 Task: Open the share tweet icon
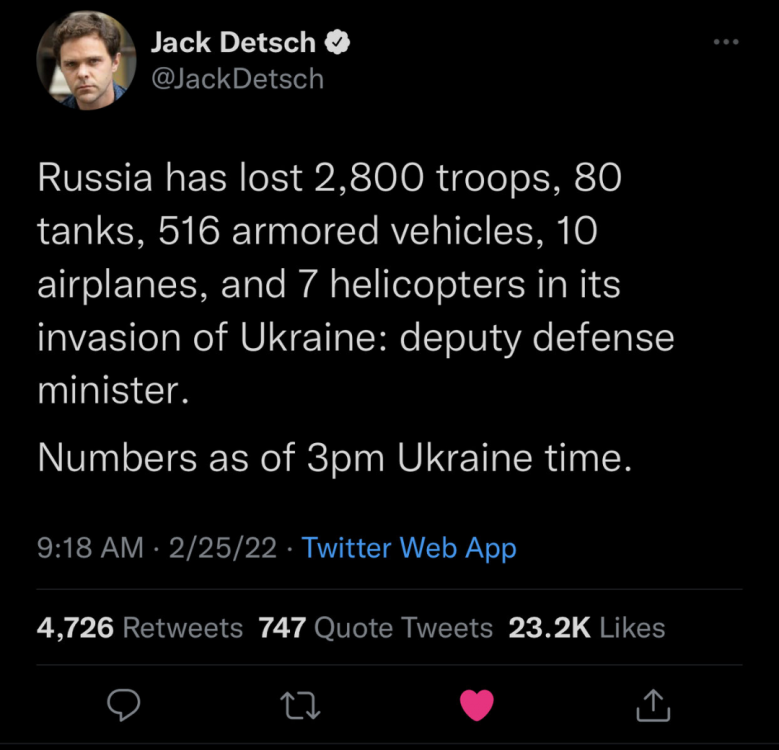point(653,704)
